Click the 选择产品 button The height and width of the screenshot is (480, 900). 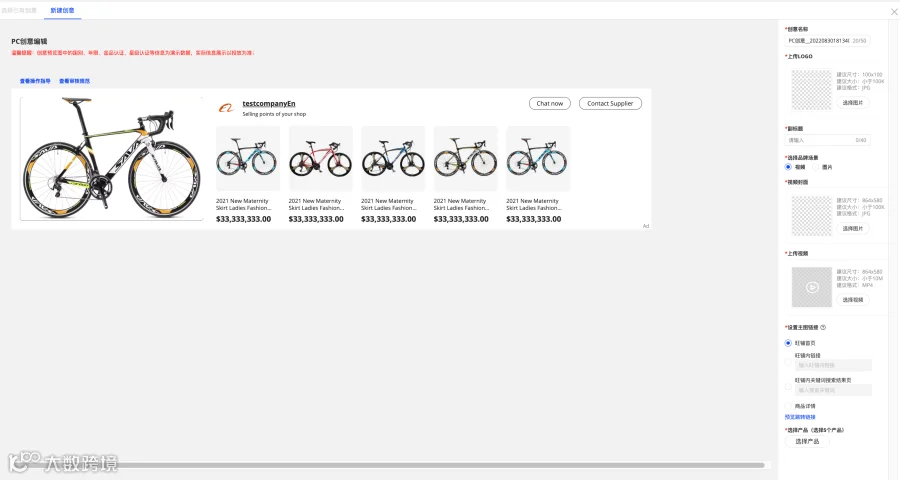tap(807, 442)
